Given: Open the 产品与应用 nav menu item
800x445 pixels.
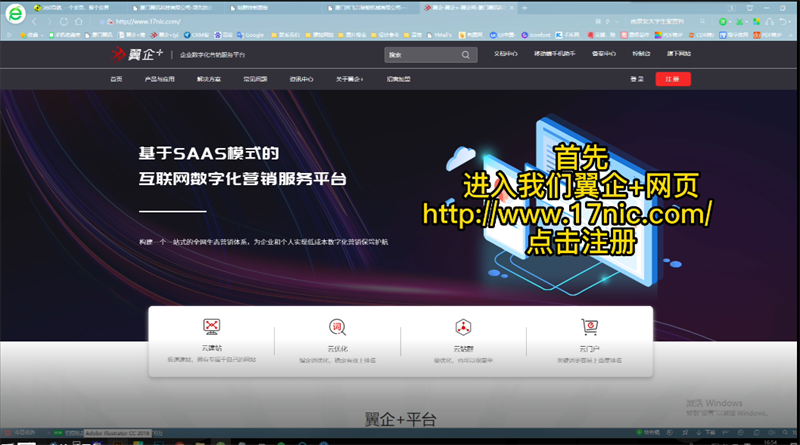Looking at the screenshot, I should tap(160, 79).
